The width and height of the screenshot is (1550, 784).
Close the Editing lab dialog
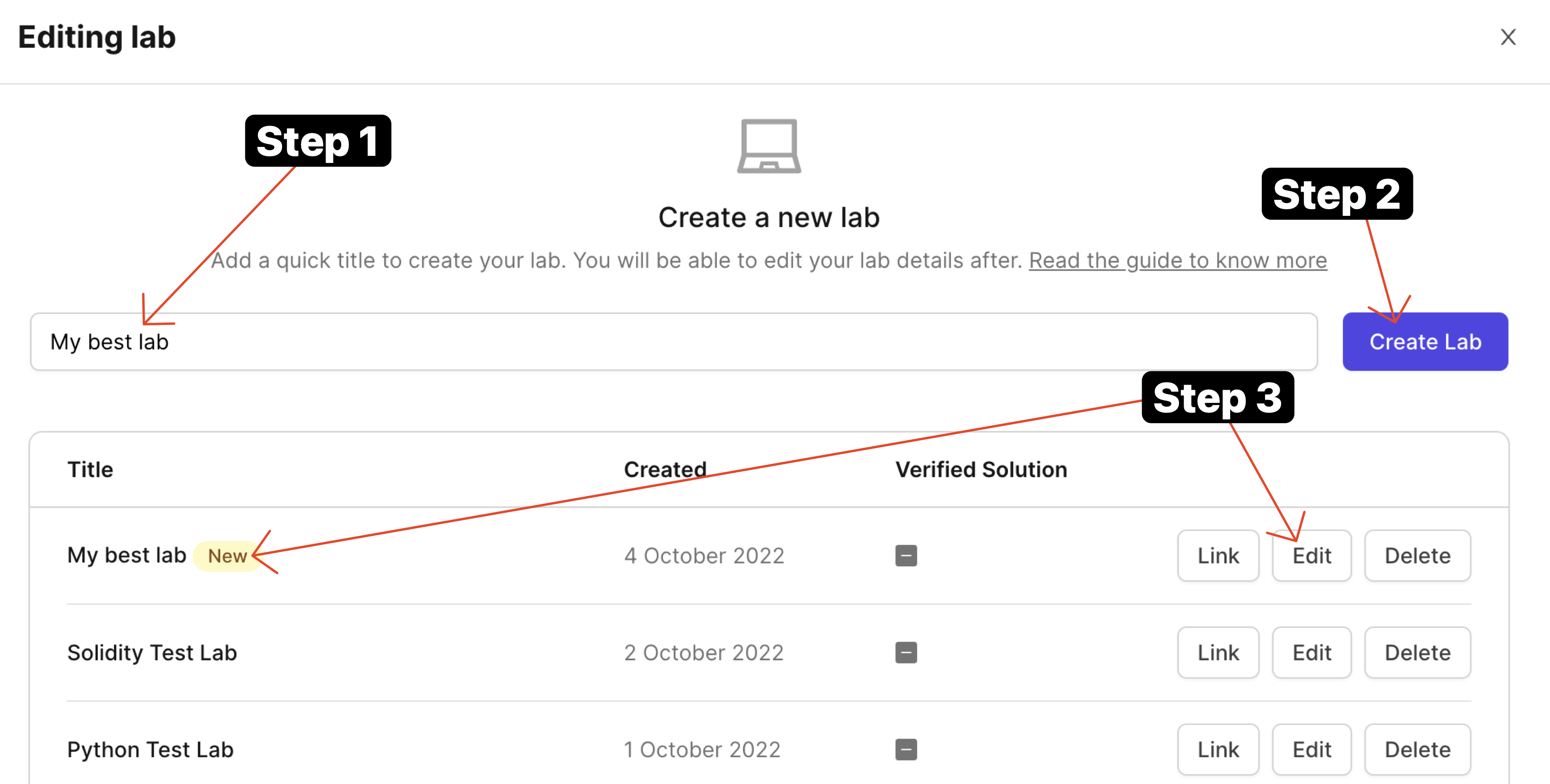tap(1507, 37)
